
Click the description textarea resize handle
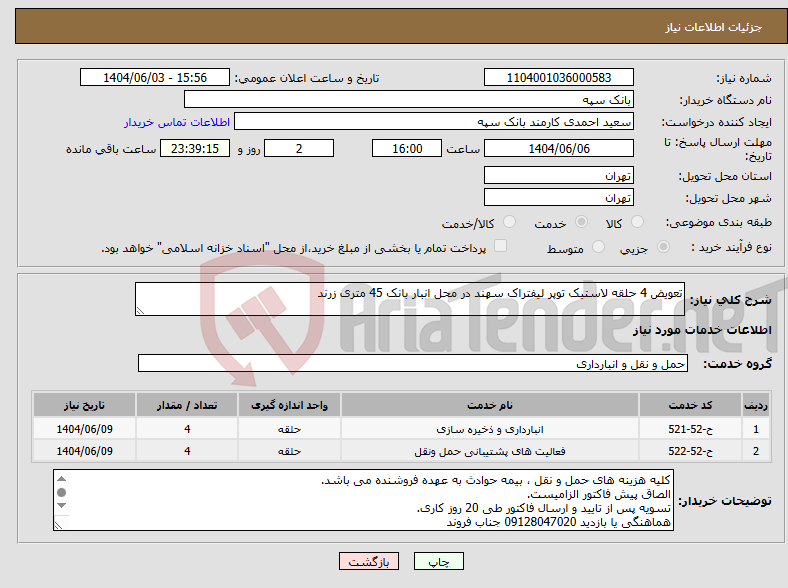point(140,311)
